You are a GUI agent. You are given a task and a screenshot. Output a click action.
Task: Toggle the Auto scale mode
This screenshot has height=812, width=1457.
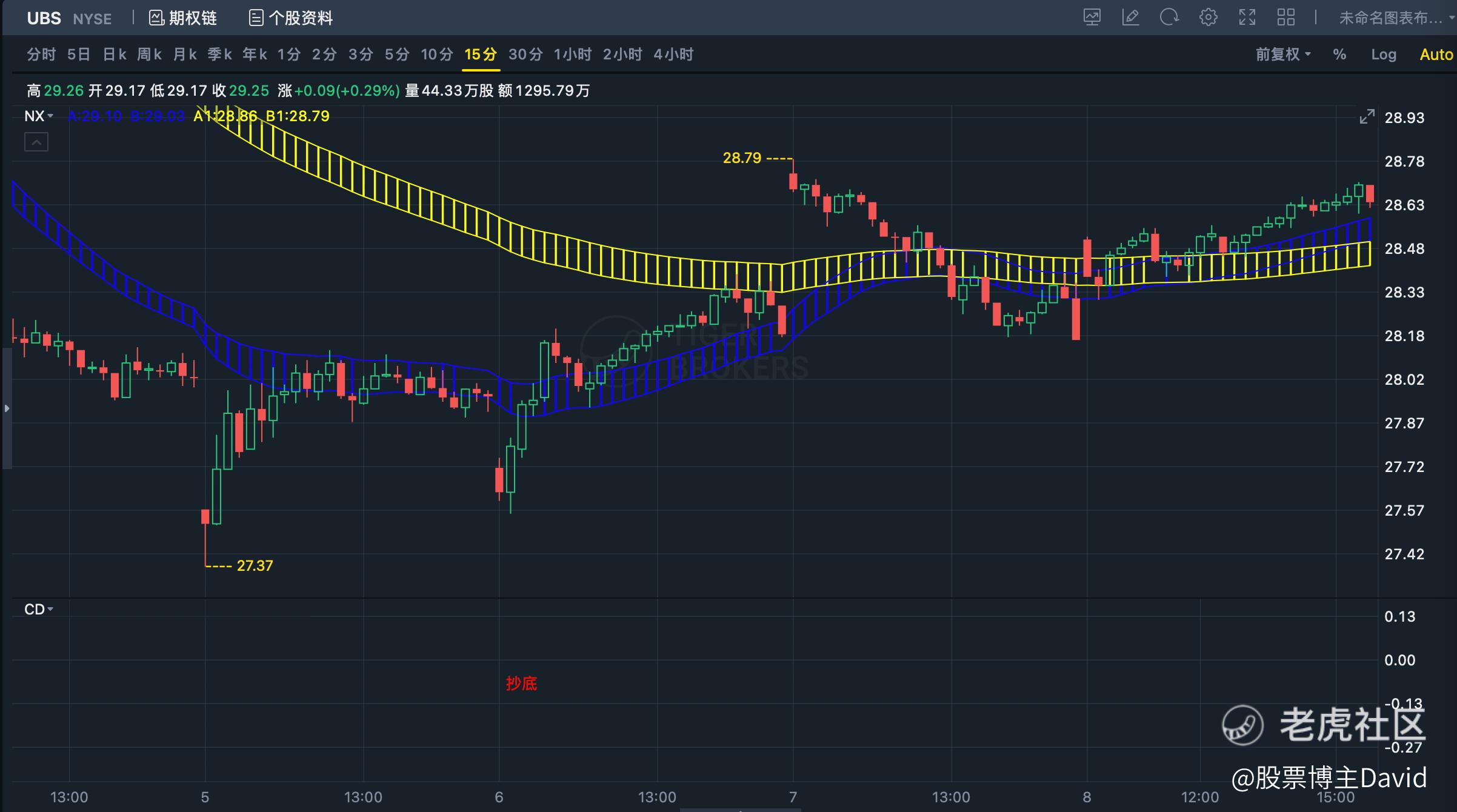pyautogui.click(x=1436, y=55)
